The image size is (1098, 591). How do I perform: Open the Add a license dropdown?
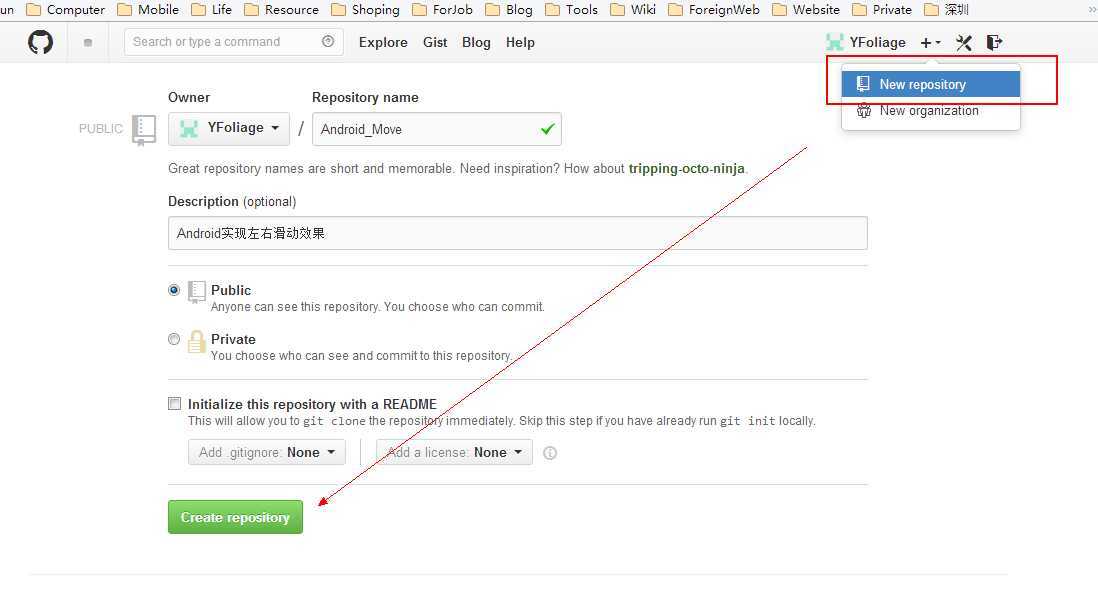click(454, 452)
